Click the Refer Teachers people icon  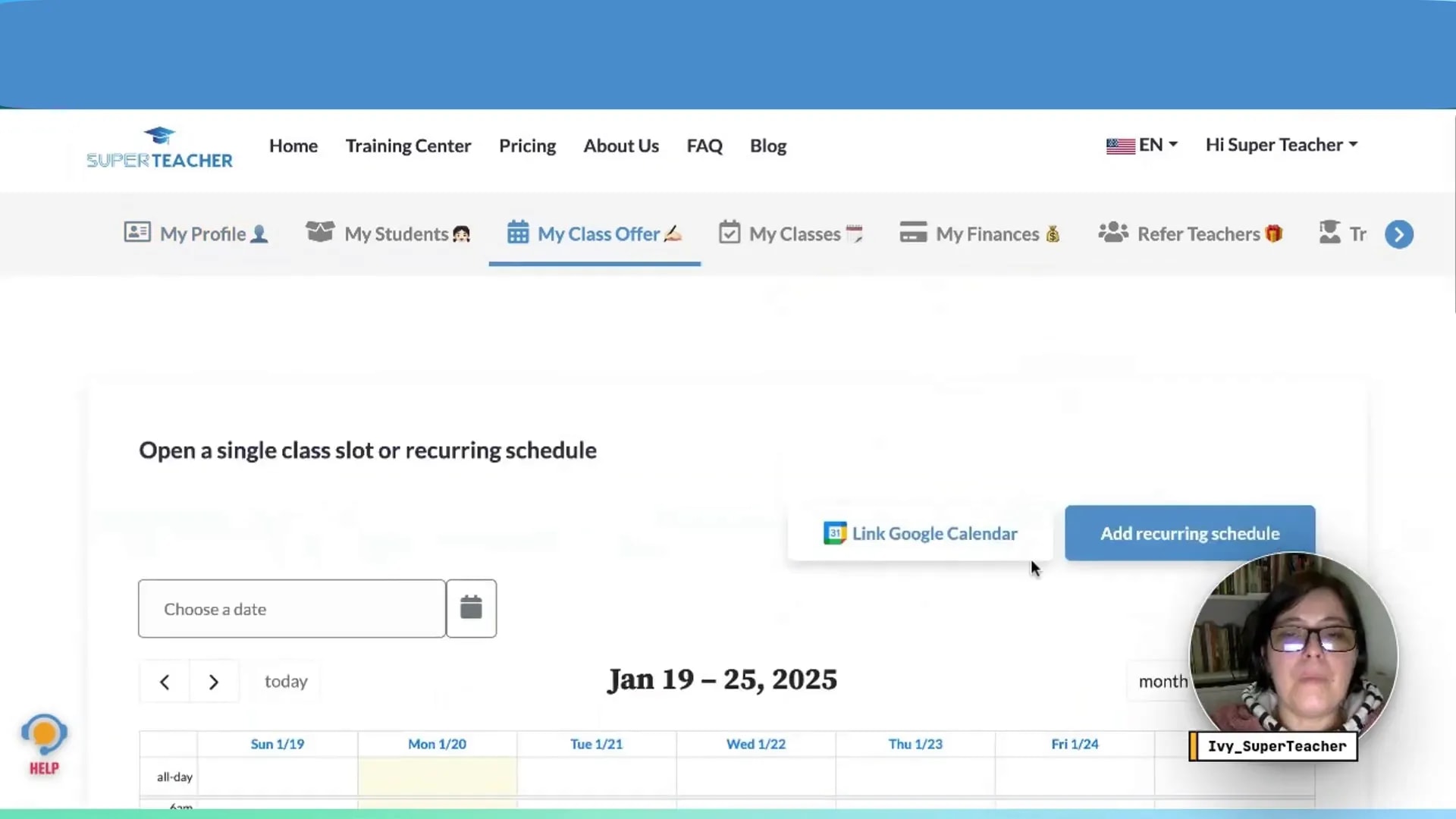1112,233
